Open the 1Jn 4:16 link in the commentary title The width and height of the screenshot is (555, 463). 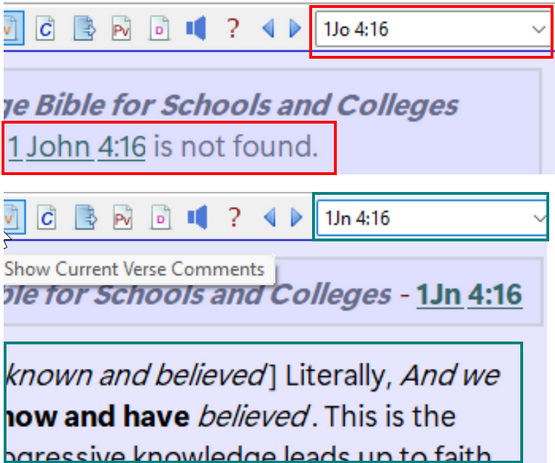[469, 295]
